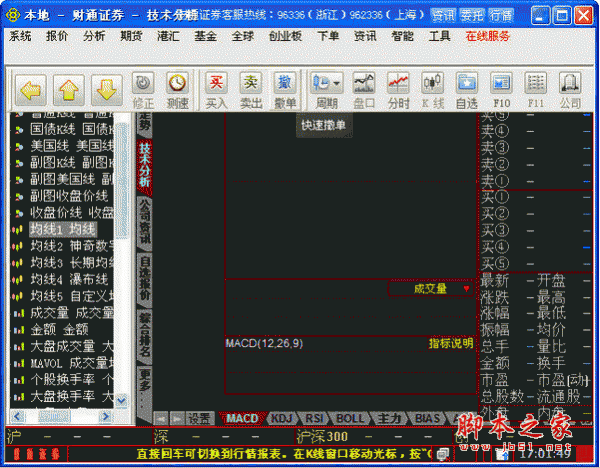This screenshot has height=468, width=600.
Task: Open the 智能 menu
Action: 402,36
